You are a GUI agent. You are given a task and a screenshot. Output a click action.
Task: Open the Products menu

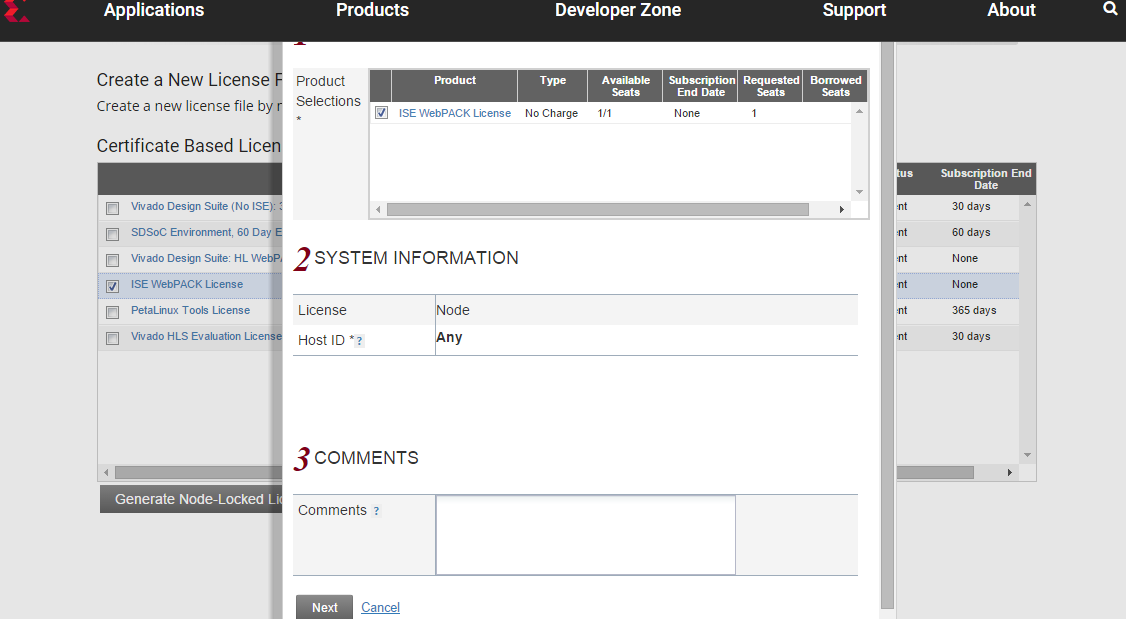[372, 10]
